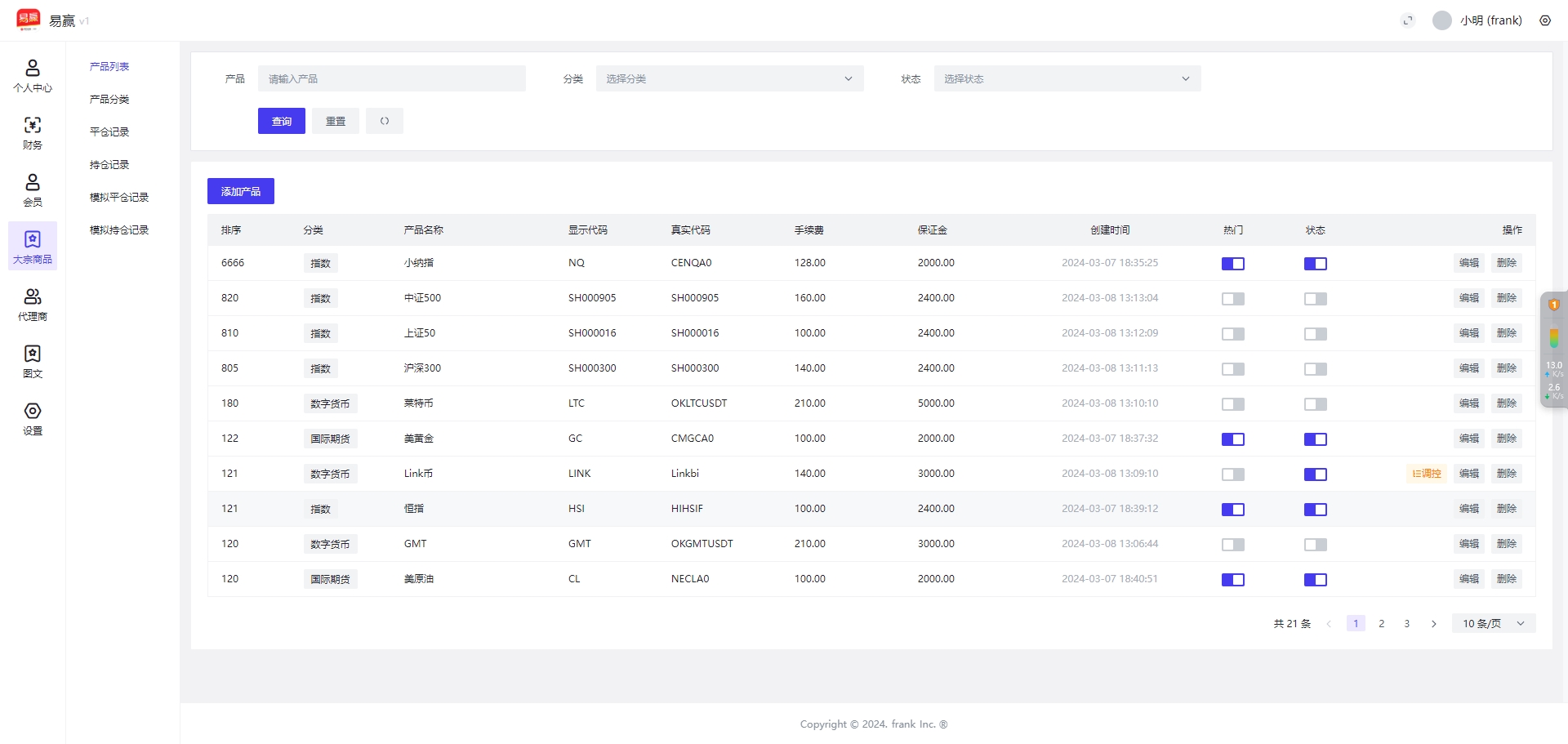Click 调控 button for Link币

[x=1427, y=474]
